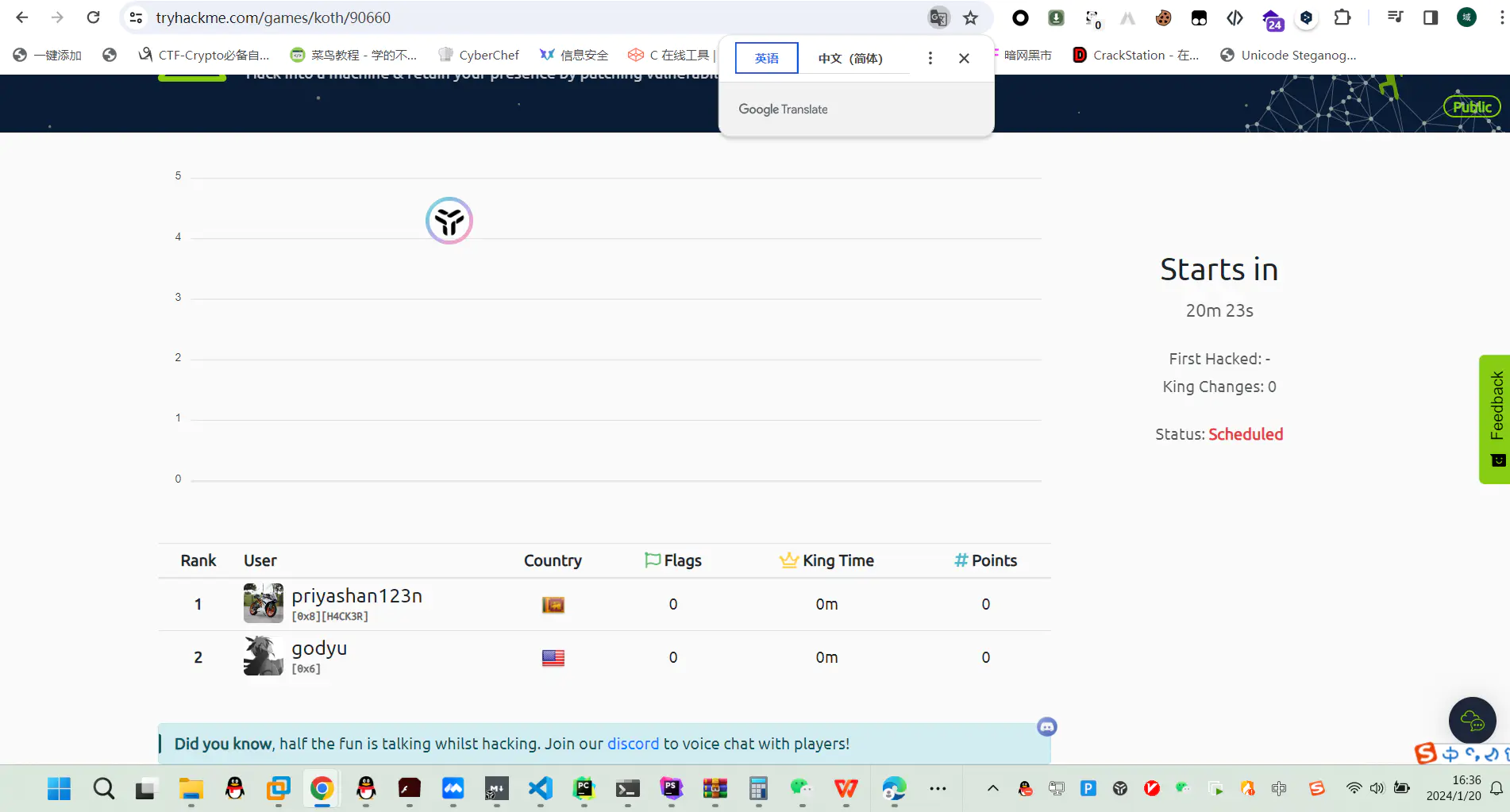Click priyashan123n's avatar thumbnail
The image size is (1510, 812).
click(263, 603)
